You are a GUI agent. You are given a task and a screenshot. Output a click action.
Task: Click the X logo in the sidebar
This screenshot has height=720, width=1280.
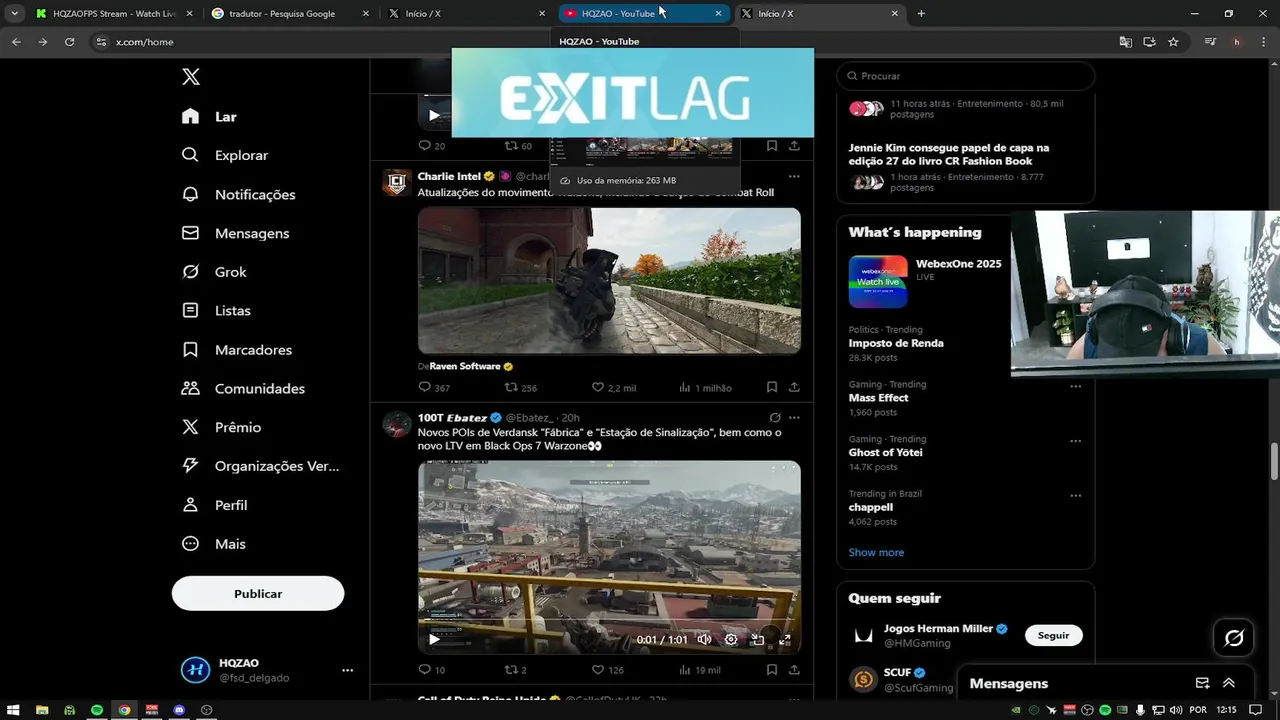point(191,77)
